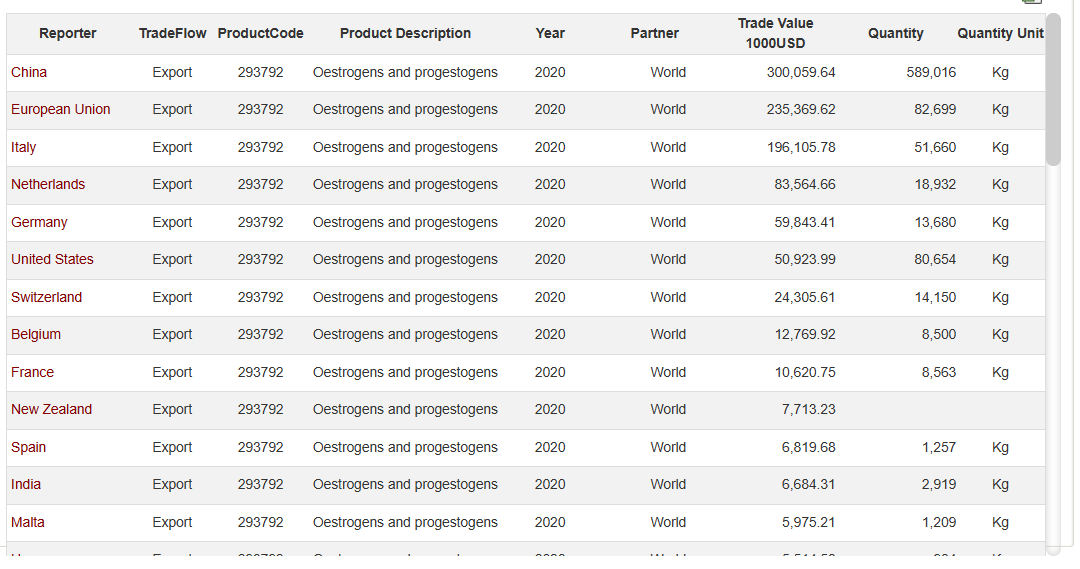Click the Trade Value 1000USD column header
Viewport: 1080px width, 569px height.
coord(776,34)
